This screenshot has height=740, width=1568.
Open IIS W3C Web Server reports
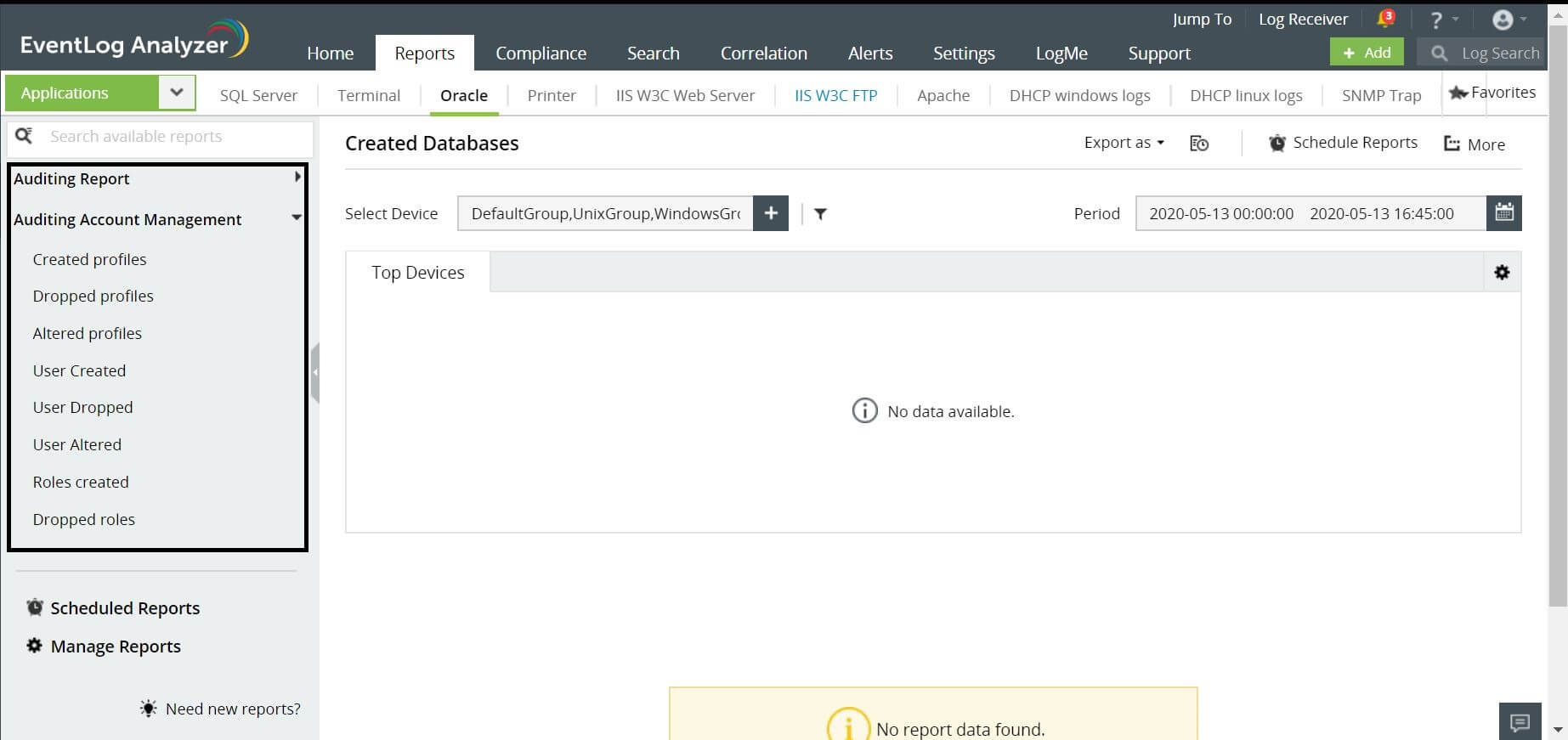click(x=685, y=95)
